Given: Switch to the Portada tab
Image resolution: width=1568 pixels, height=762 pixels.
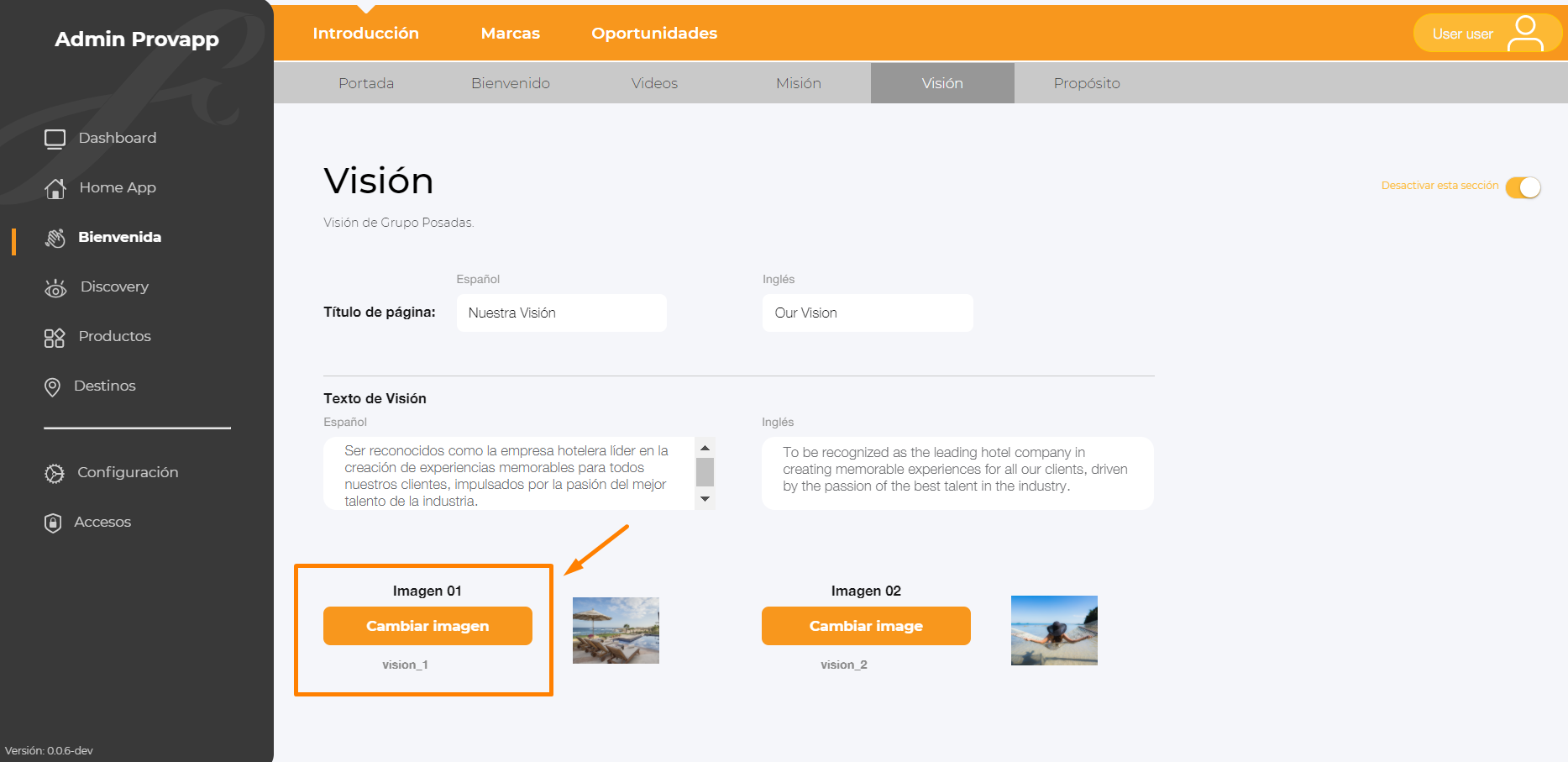Looking at the screenshot, I should point(366,83).
